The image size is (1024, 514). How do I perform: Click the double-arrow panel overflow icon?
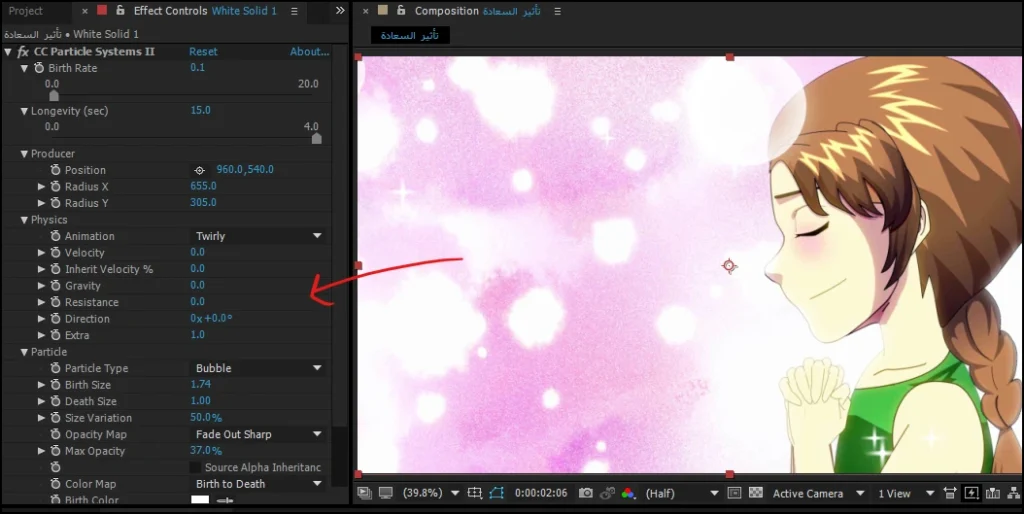pyautogui.click(x=340, y=10)
